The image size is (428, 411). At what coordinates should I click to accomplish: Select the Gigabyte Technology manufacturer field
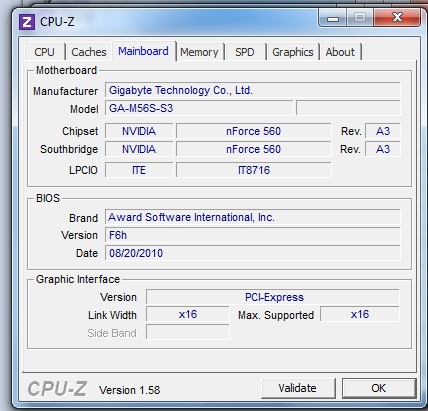pos(253,90)
